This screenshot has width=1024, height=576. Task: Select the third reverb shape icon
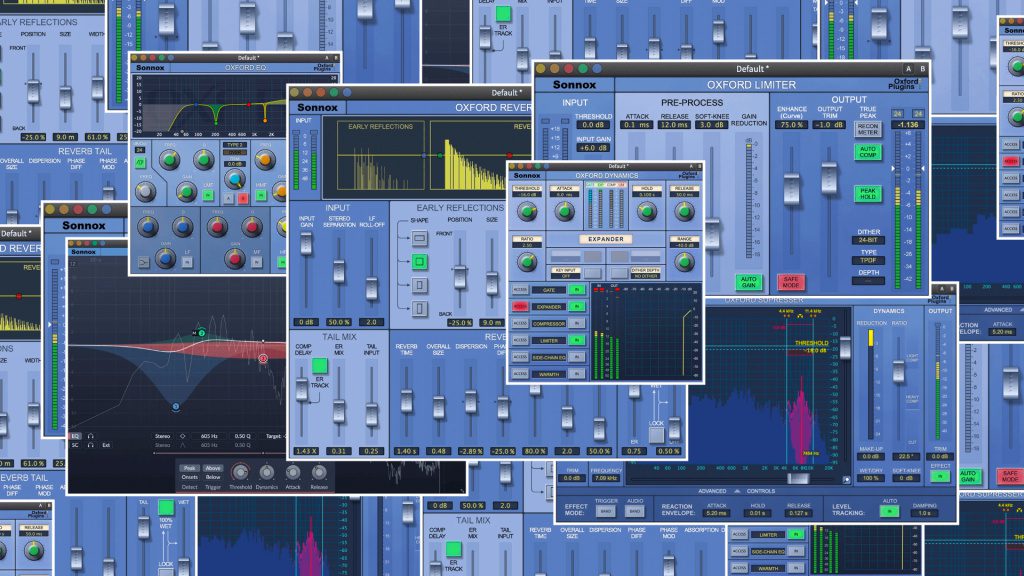(x=419, y=285)
